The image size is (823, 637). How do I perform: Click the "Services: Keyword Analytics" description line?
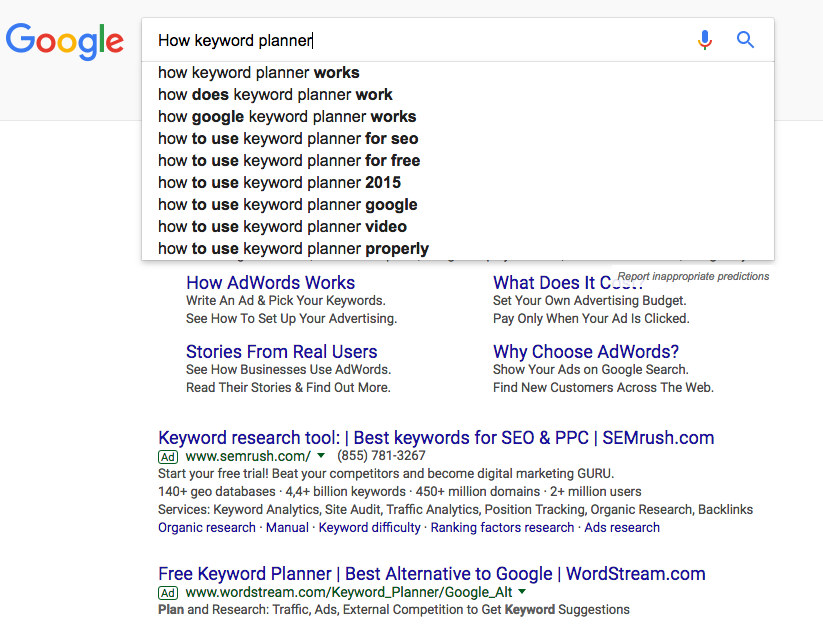click(455, 509)
